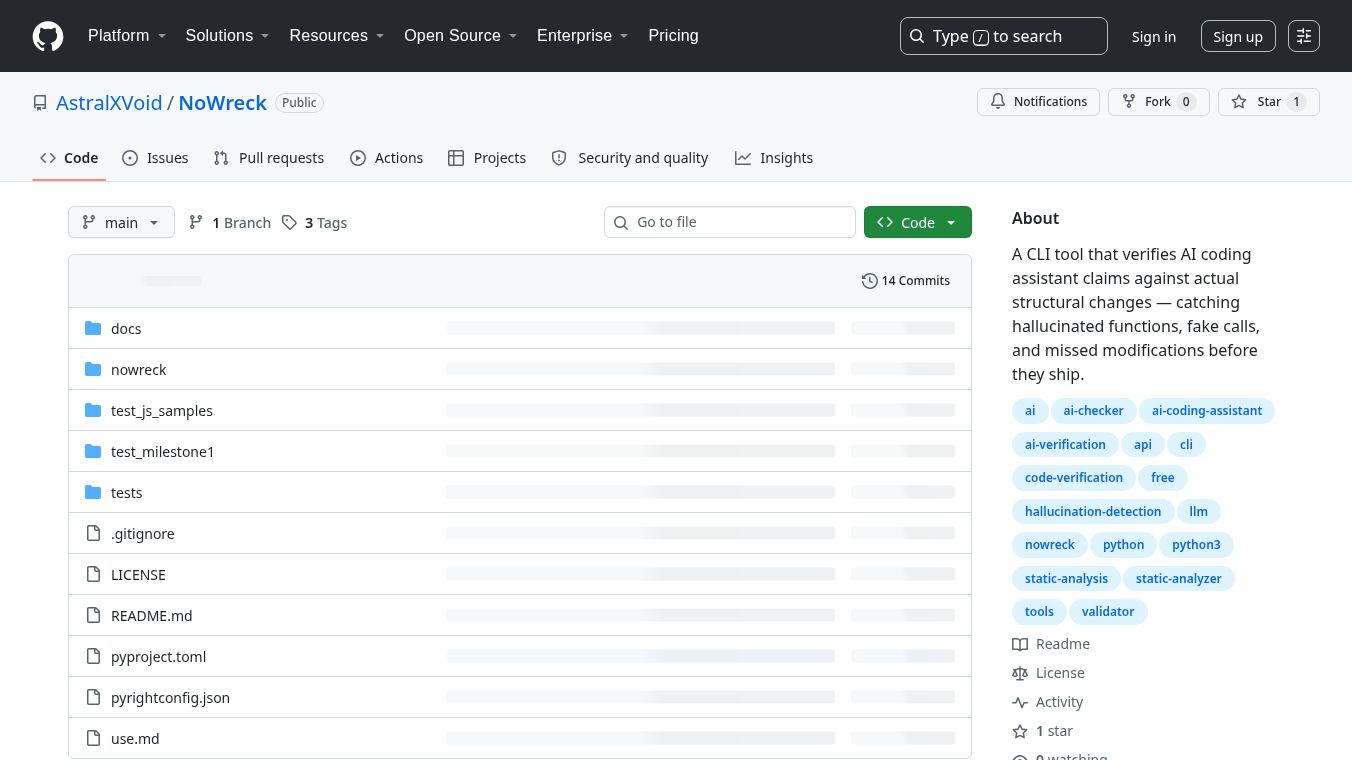Open the test_milestone1 folder name
The height and width of the screenshot is (760, 1352).
pyautogui.click(x=162, y=451)
